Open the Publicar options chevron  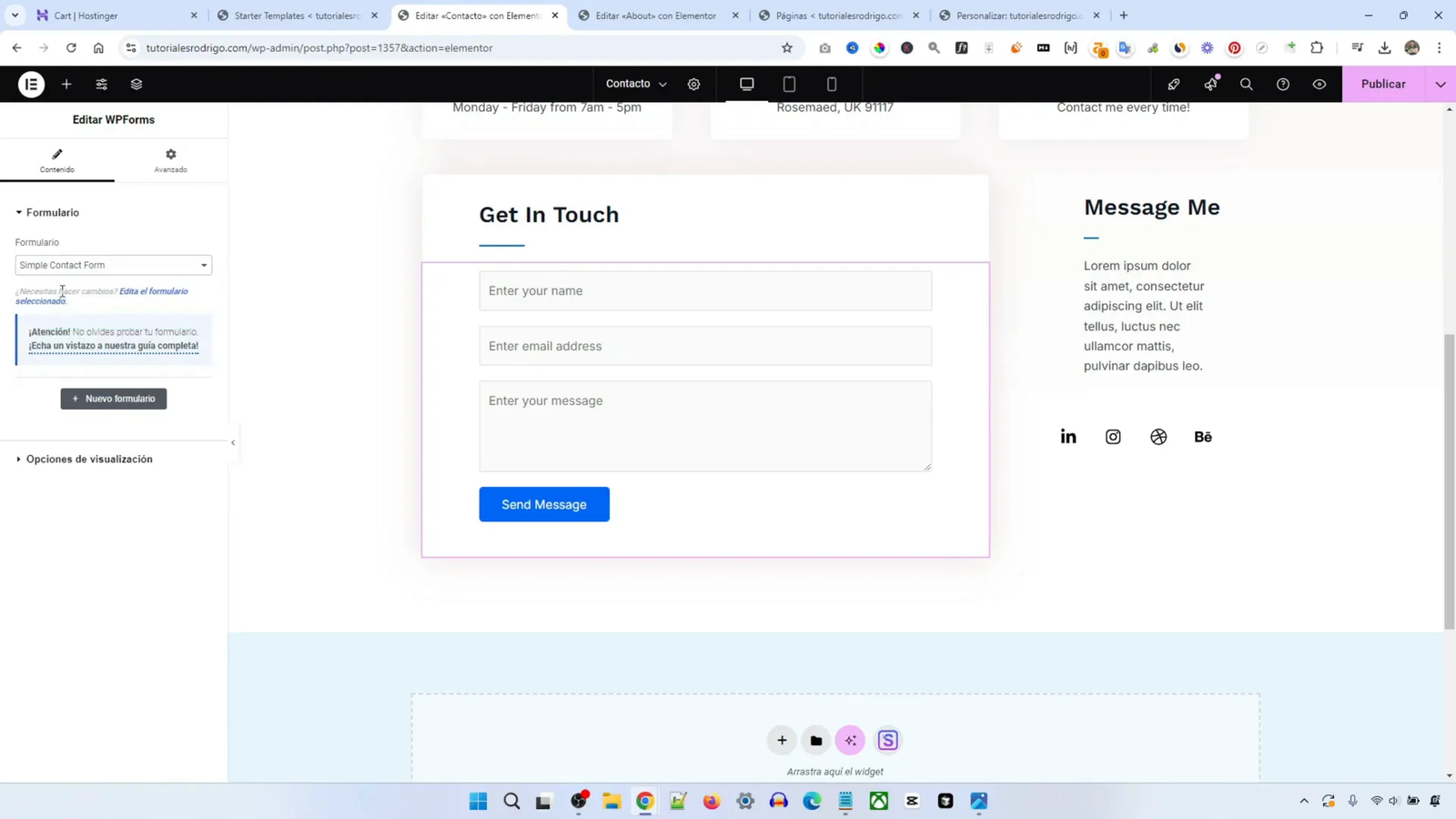[1441, 84]
